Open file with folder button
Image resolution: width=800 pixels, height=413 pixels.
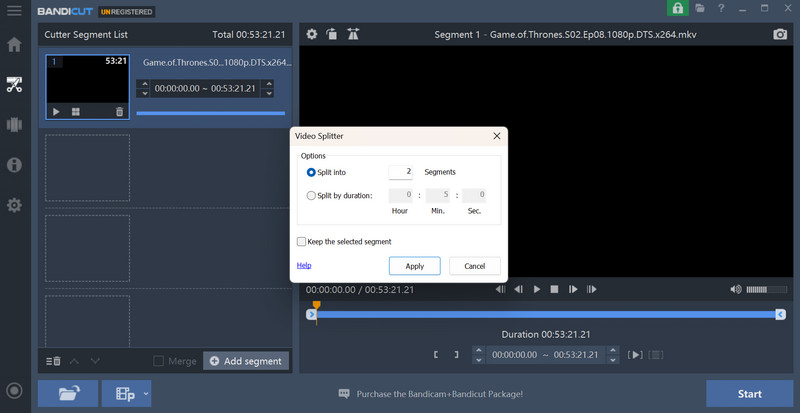click(68, 394)
